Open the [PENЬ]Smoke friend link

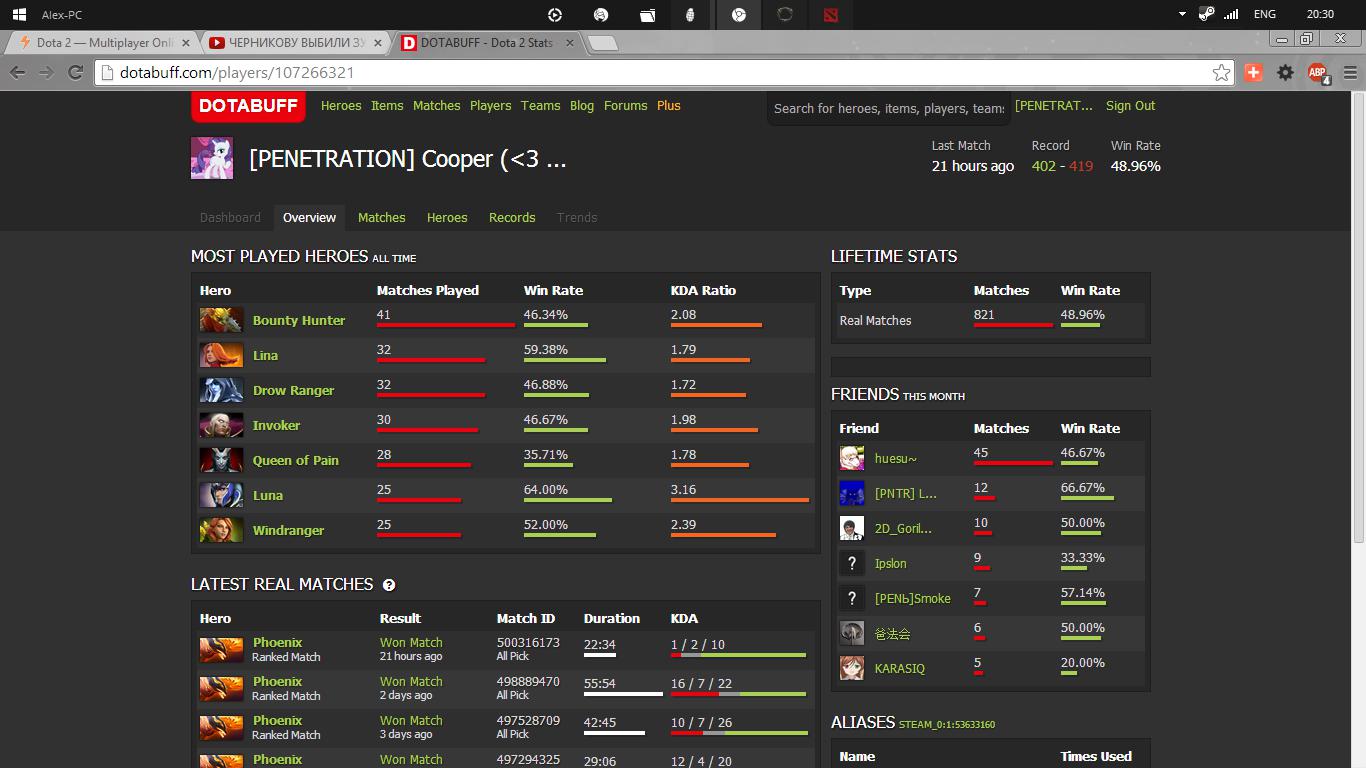point(913,598)
